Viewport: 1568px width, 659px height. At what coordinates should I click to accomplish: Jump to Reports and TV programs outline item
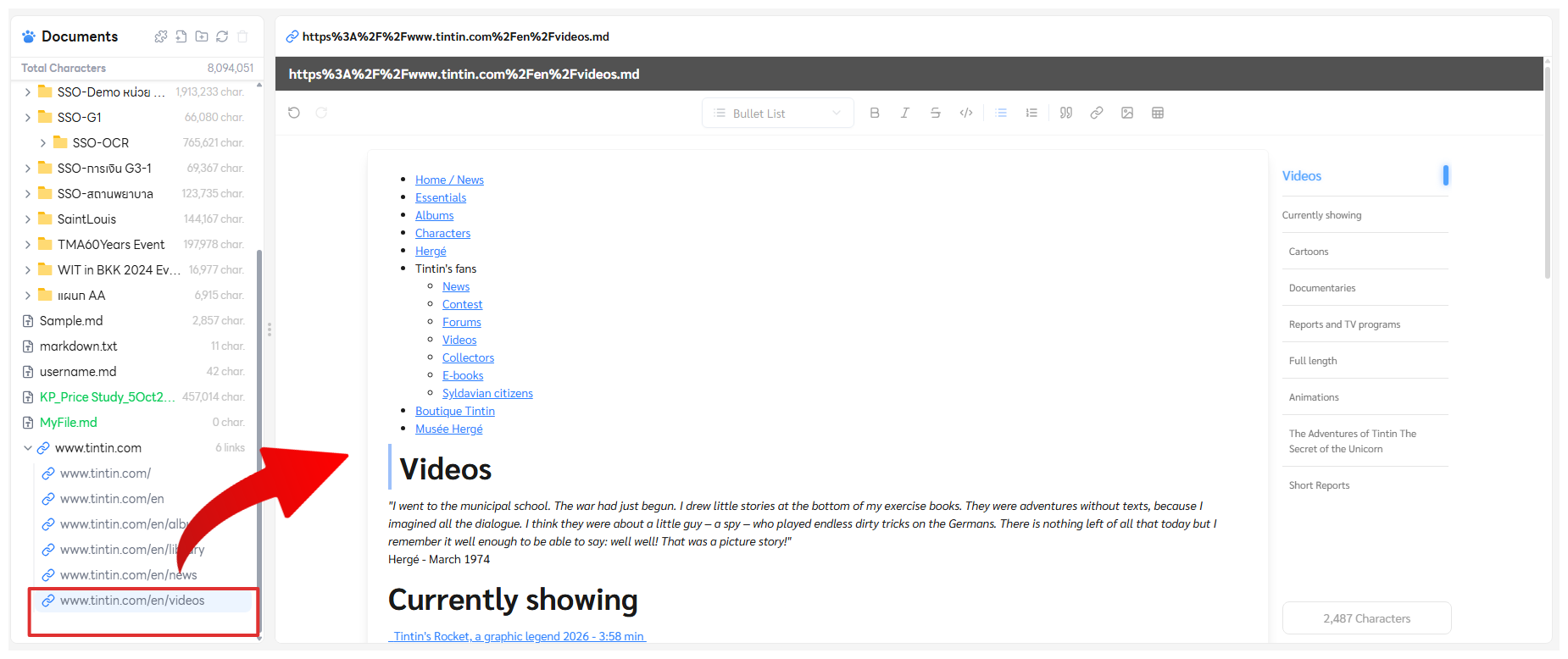pyautogui.click(x=1344, y=324)
